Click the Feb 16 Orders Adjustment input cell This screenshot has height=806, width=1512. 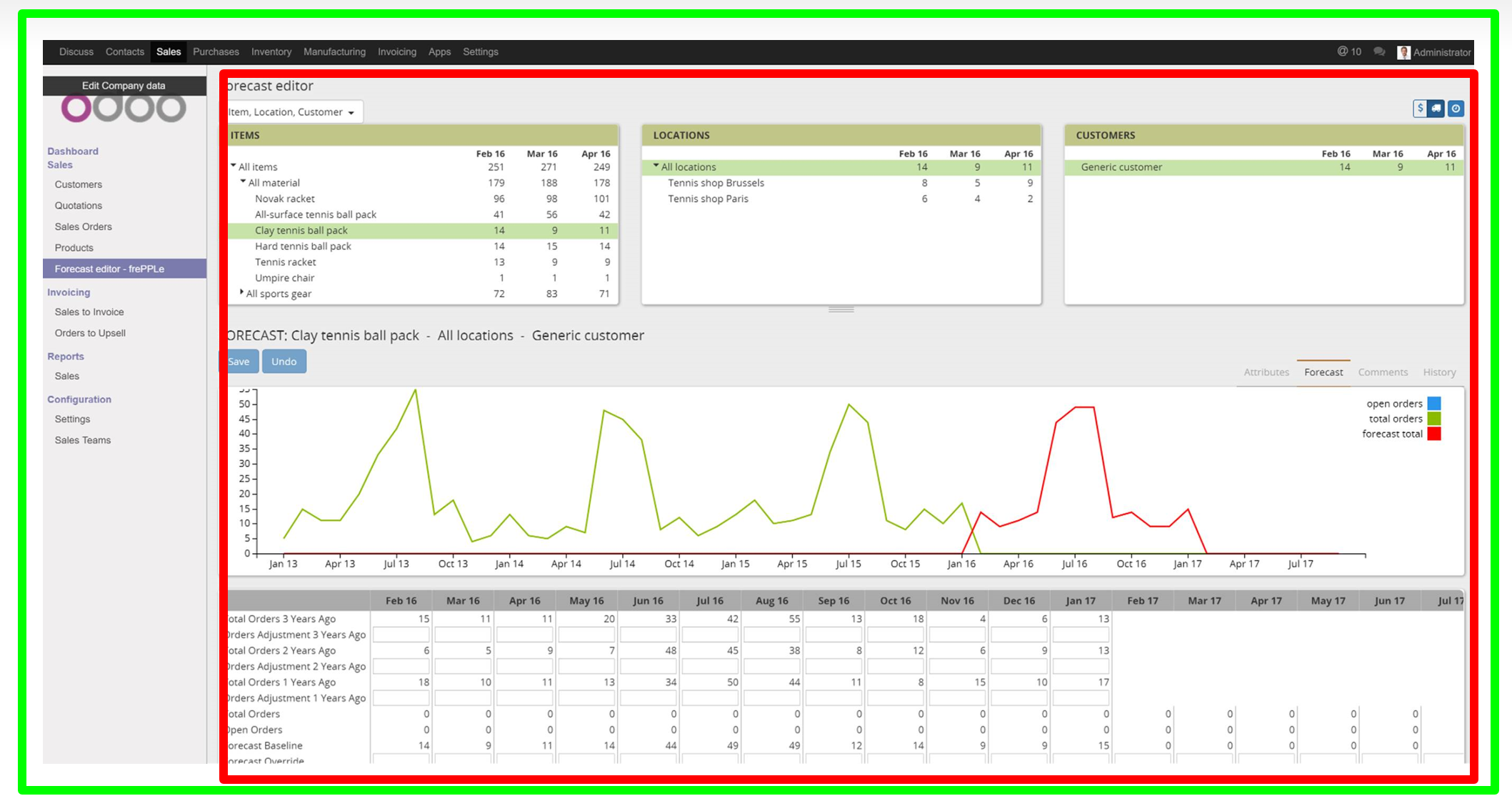401,634
